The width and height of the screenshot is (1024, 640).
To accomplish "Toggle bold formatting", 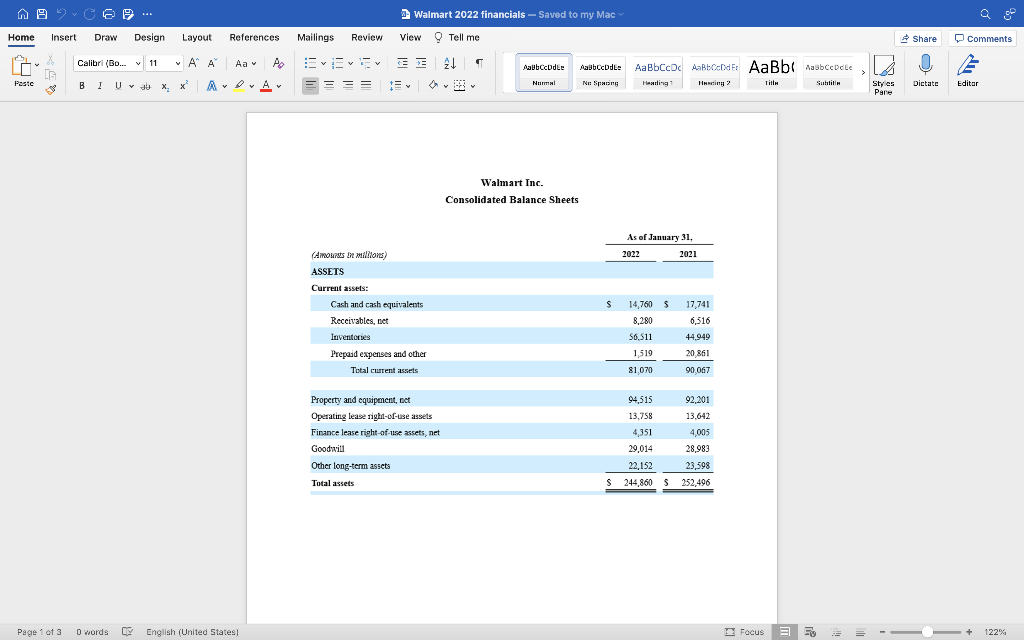I will 82,85.
